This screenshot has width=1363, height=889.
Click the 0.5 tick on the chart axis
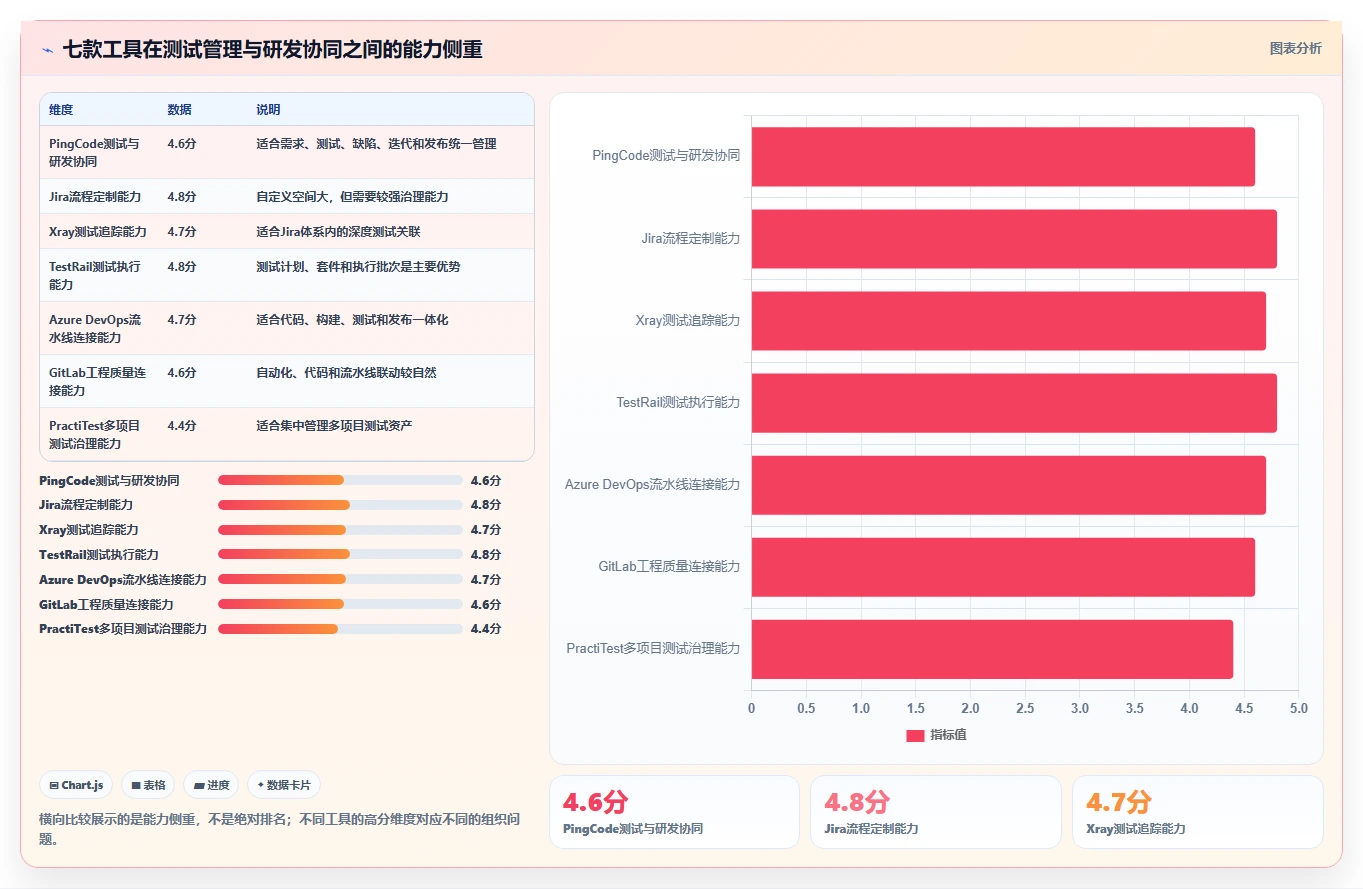[806, 708]
